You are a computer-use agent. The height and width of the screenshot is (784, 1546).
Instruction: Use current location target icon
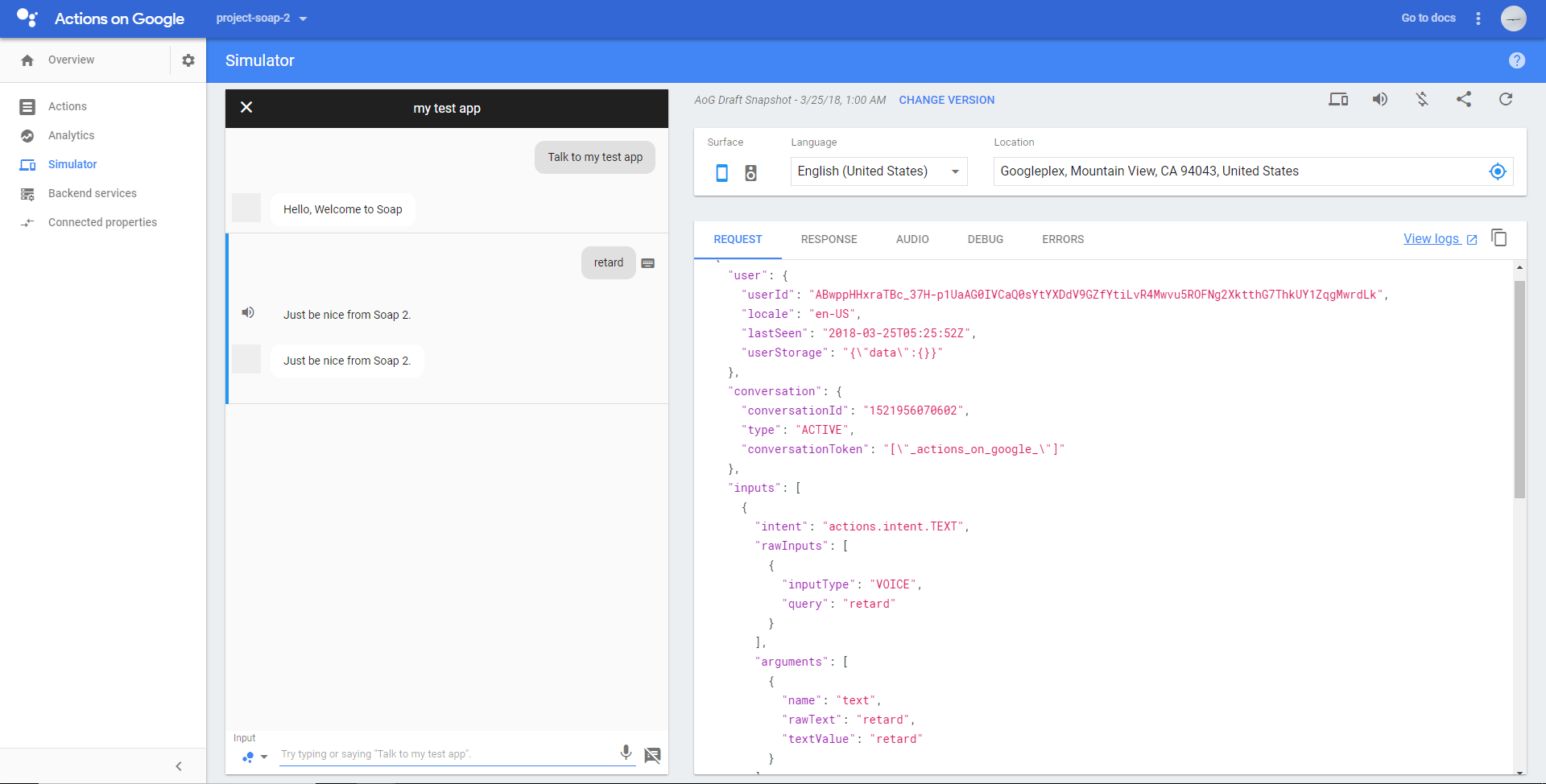1498,171
